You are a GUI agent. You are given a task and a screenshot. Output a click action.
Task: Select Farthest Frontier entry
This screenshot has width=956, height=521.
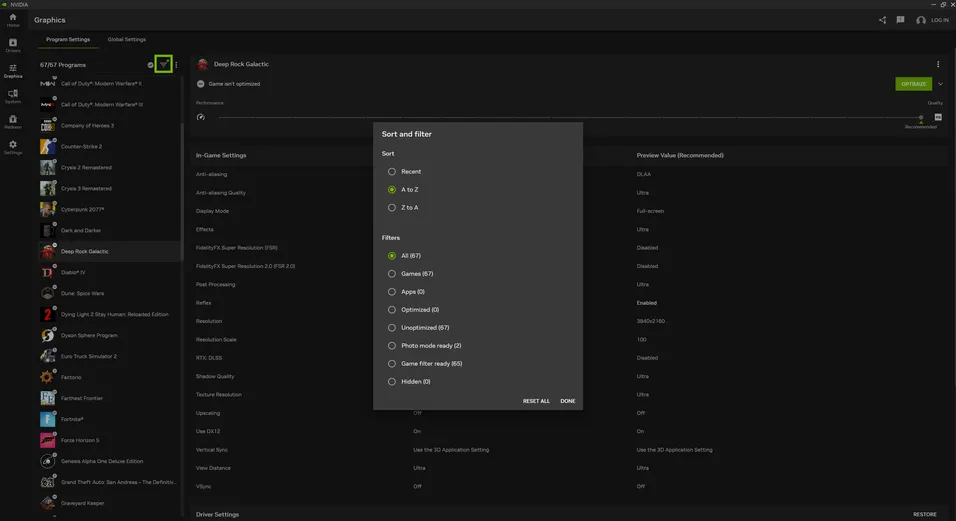tap(110, 398)
